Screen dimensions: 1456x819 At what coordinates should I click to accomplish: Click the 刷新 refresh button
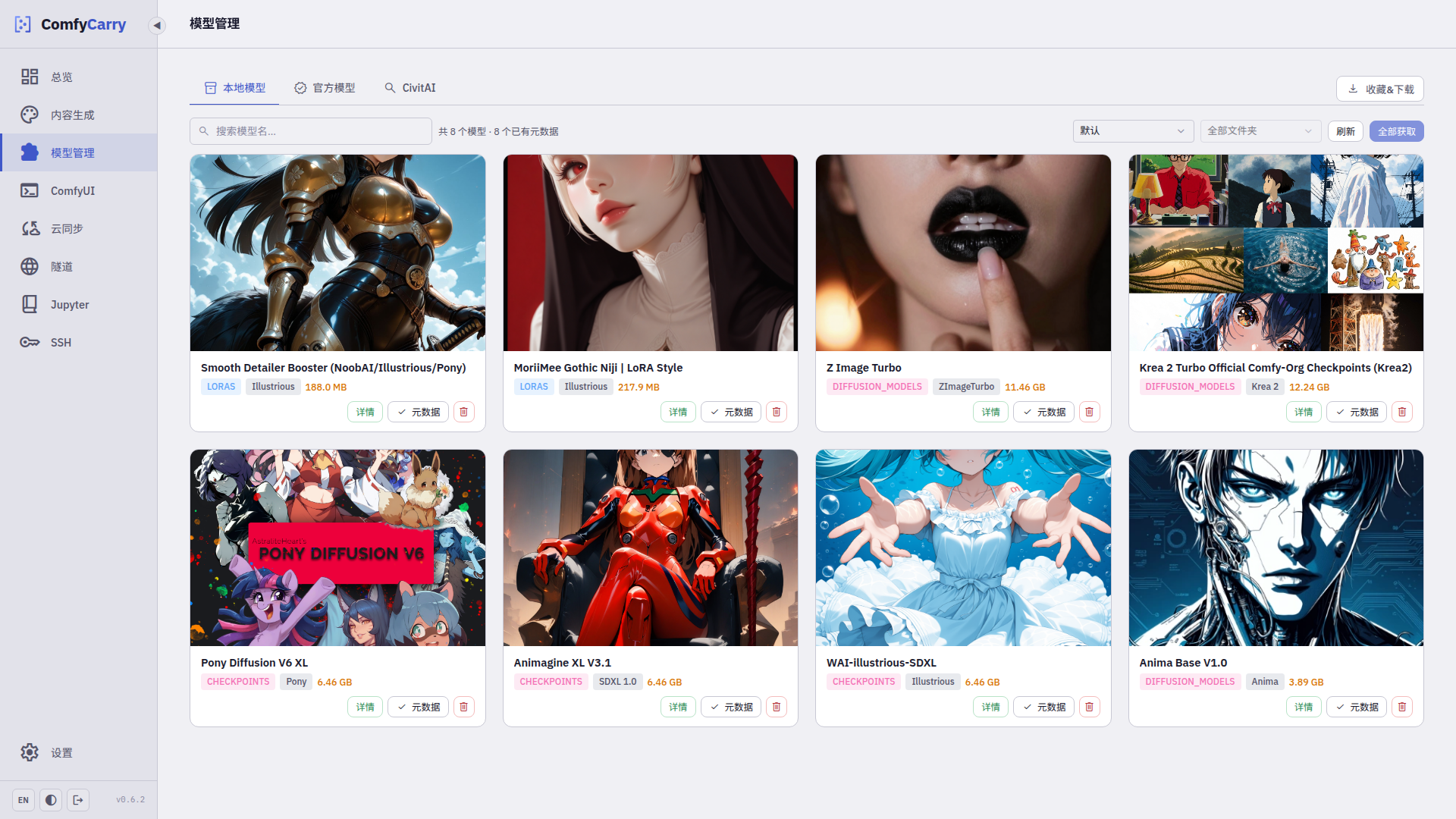click(1345, 131)
